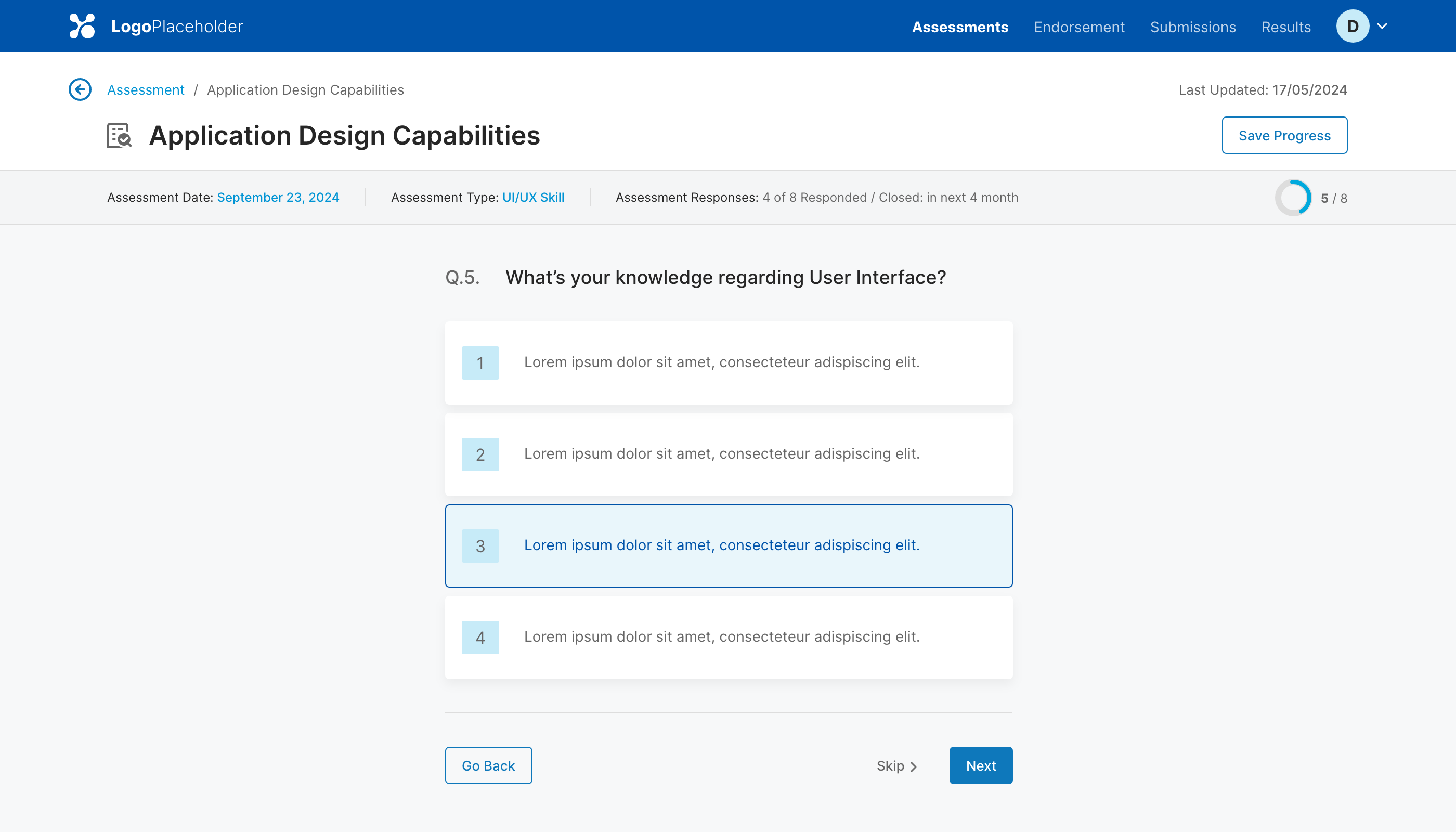Click the Q.5. question number label
Viewport: 1456px width, 832px height.
(x=462, y=277)
